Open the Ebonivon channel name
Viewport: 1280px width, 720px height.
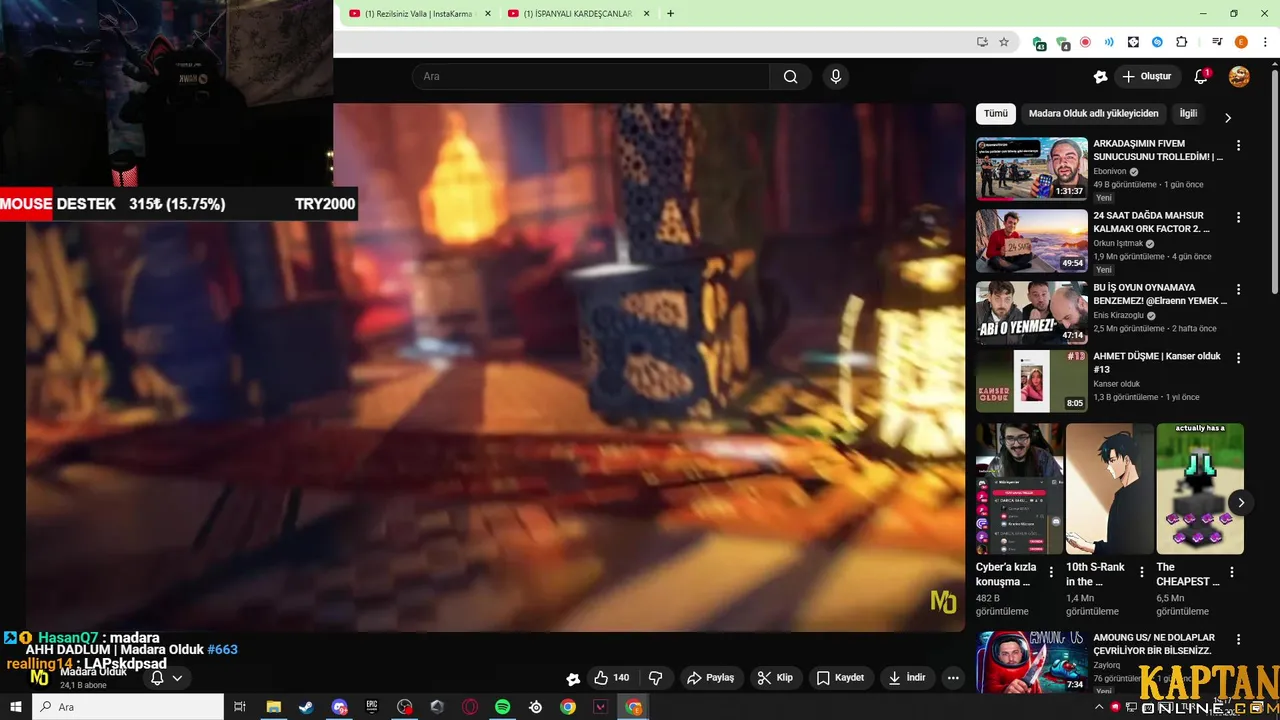coord(1110,171)
